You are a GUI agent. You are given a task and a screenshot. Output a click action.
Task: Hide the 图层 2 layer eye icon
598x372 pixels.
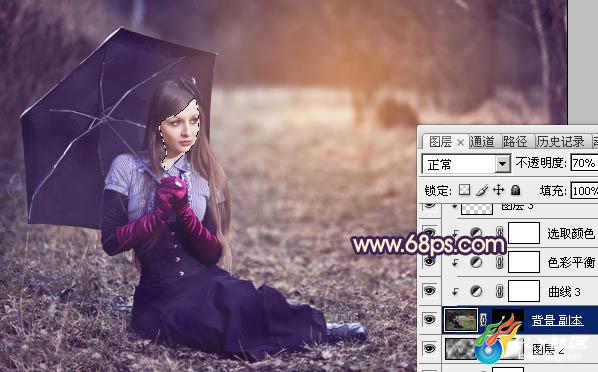point(429,348)
